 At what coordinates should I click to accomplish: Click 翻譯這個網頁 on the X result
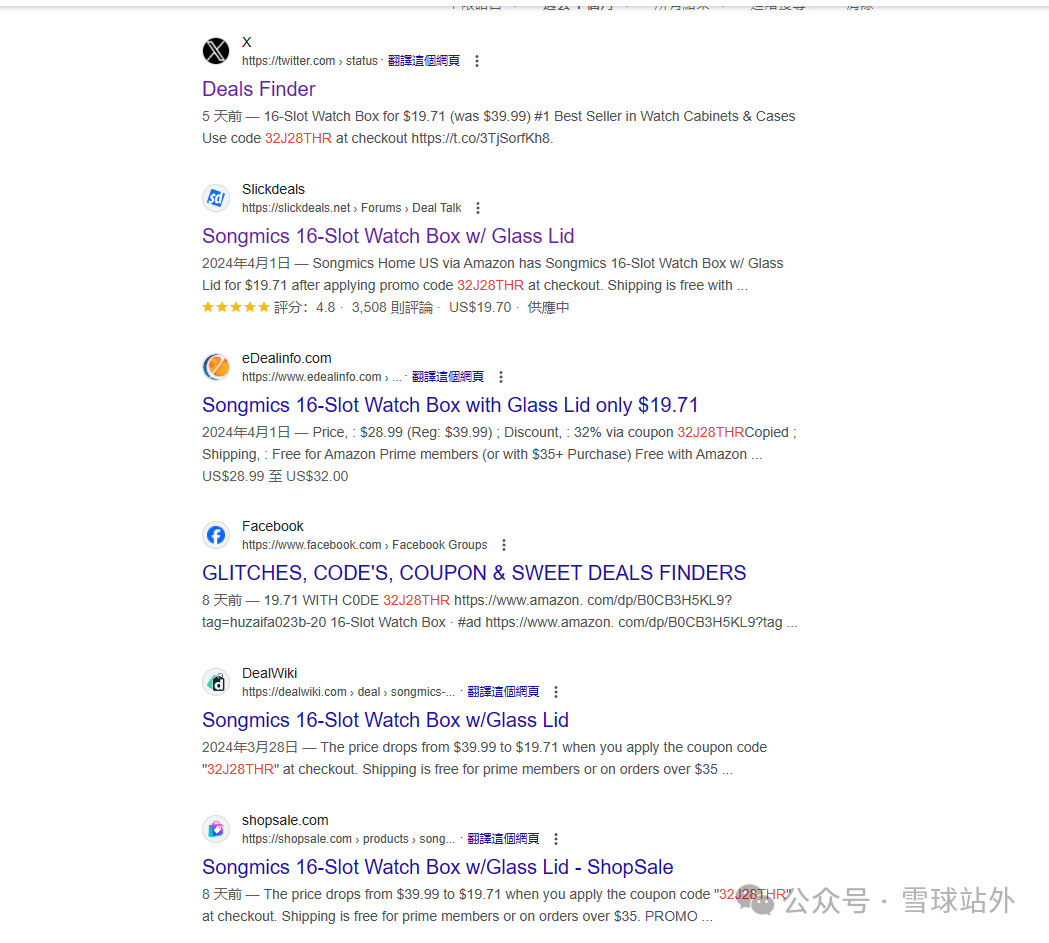pos(423,60)
